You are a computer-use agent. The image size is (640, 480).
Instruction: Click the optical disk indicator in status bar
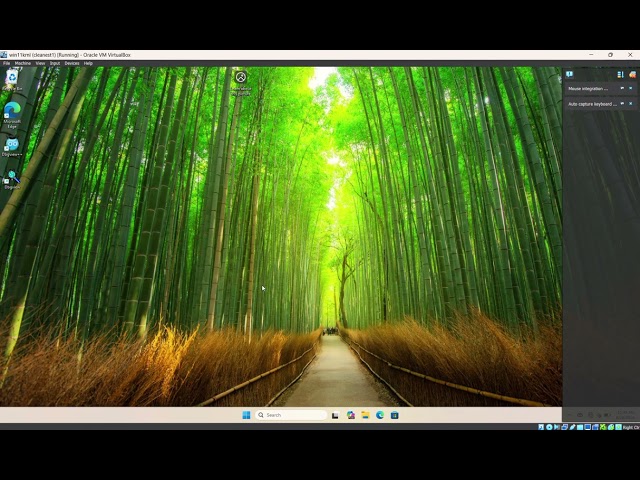(549, 427)
